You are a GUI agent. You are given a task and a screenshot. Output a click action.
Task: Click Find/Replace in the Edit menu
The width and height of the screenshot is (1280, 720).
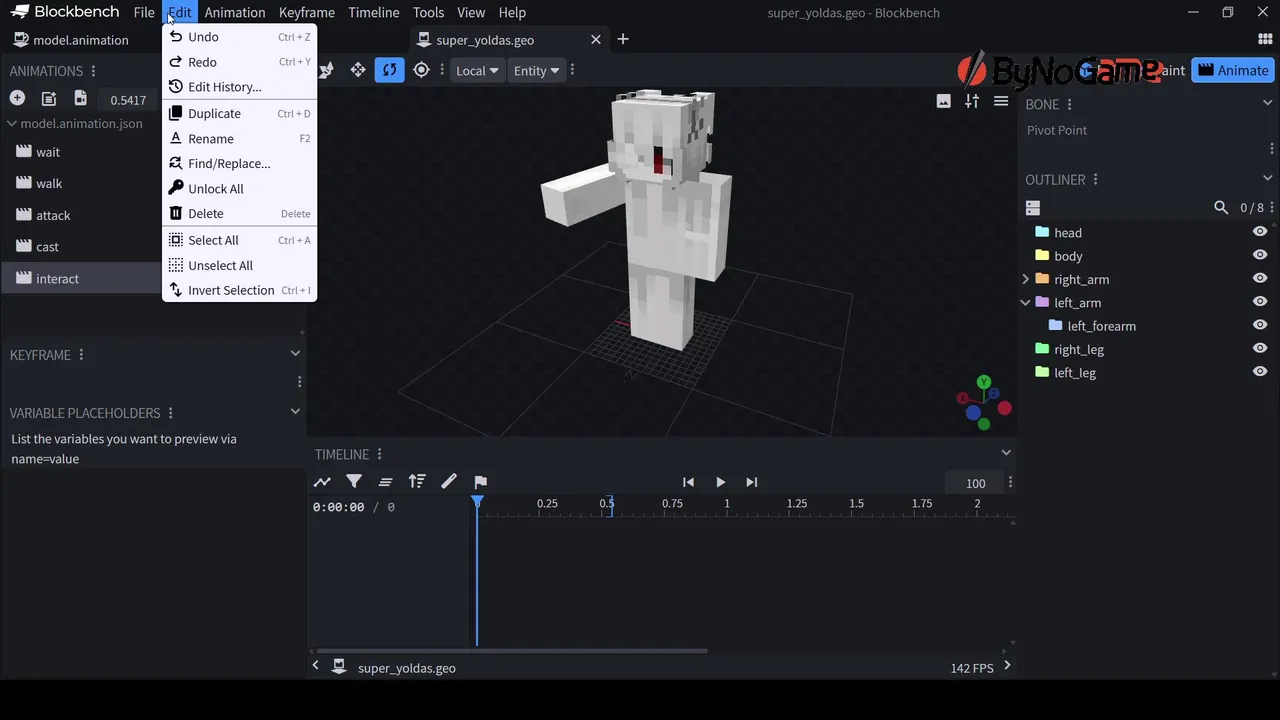240,164
